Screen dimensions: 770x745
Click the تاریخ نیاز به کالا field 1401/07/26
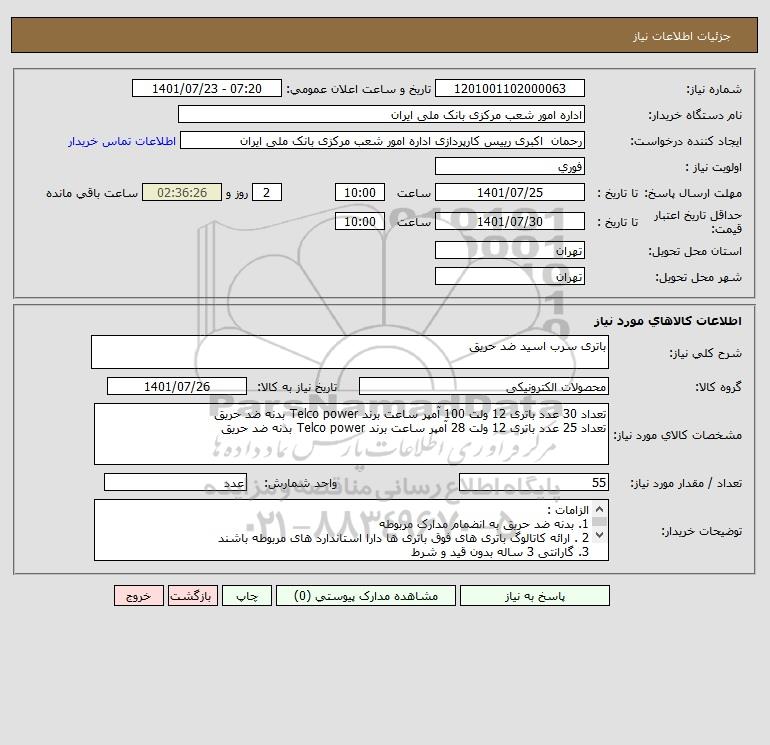pyautogui.click(x=177, y=386)
